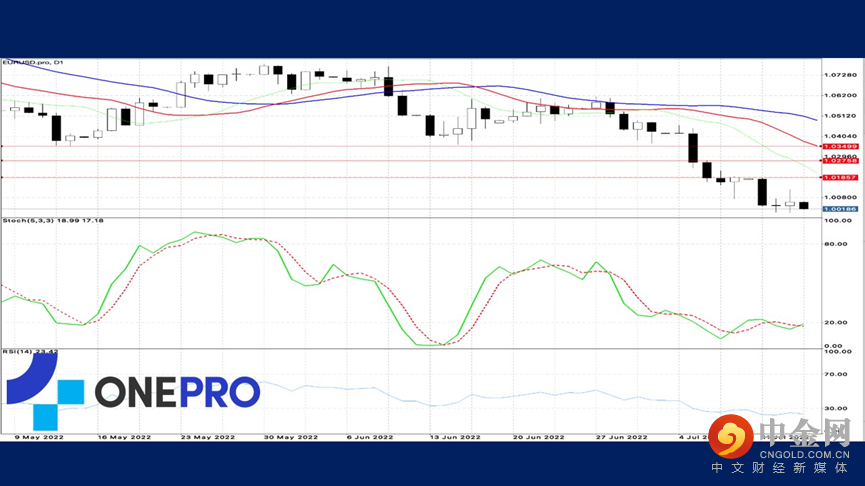Image resolution: width=865 pixels, height=486 pixels.
Task: Click the 27 Jun 2022 date label
Action: (x=622, y=437)
